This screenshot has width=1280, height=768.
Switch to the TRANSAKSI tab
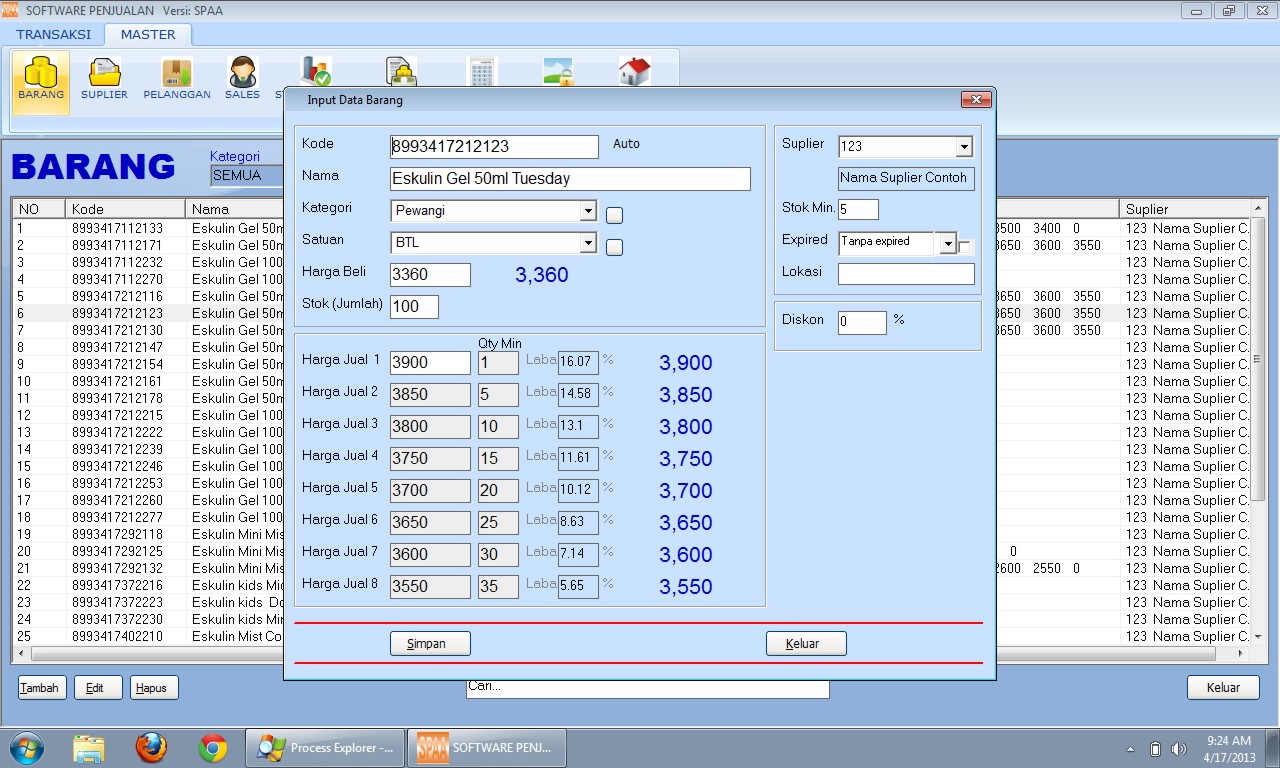click(x=54, y=34)
